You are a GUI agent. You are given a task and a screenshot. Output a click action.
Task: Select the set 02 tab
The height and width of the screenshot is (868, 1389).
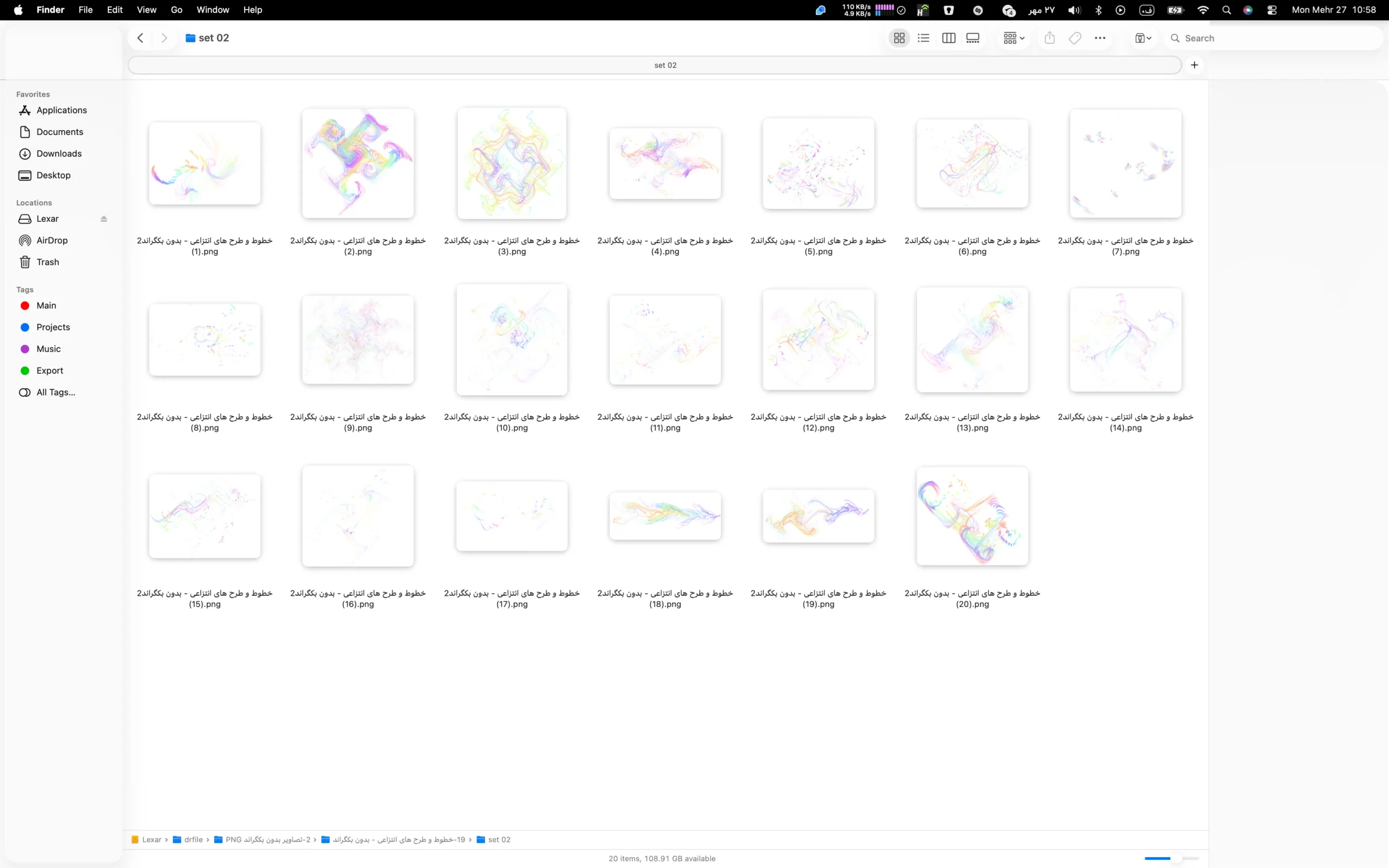654,65
